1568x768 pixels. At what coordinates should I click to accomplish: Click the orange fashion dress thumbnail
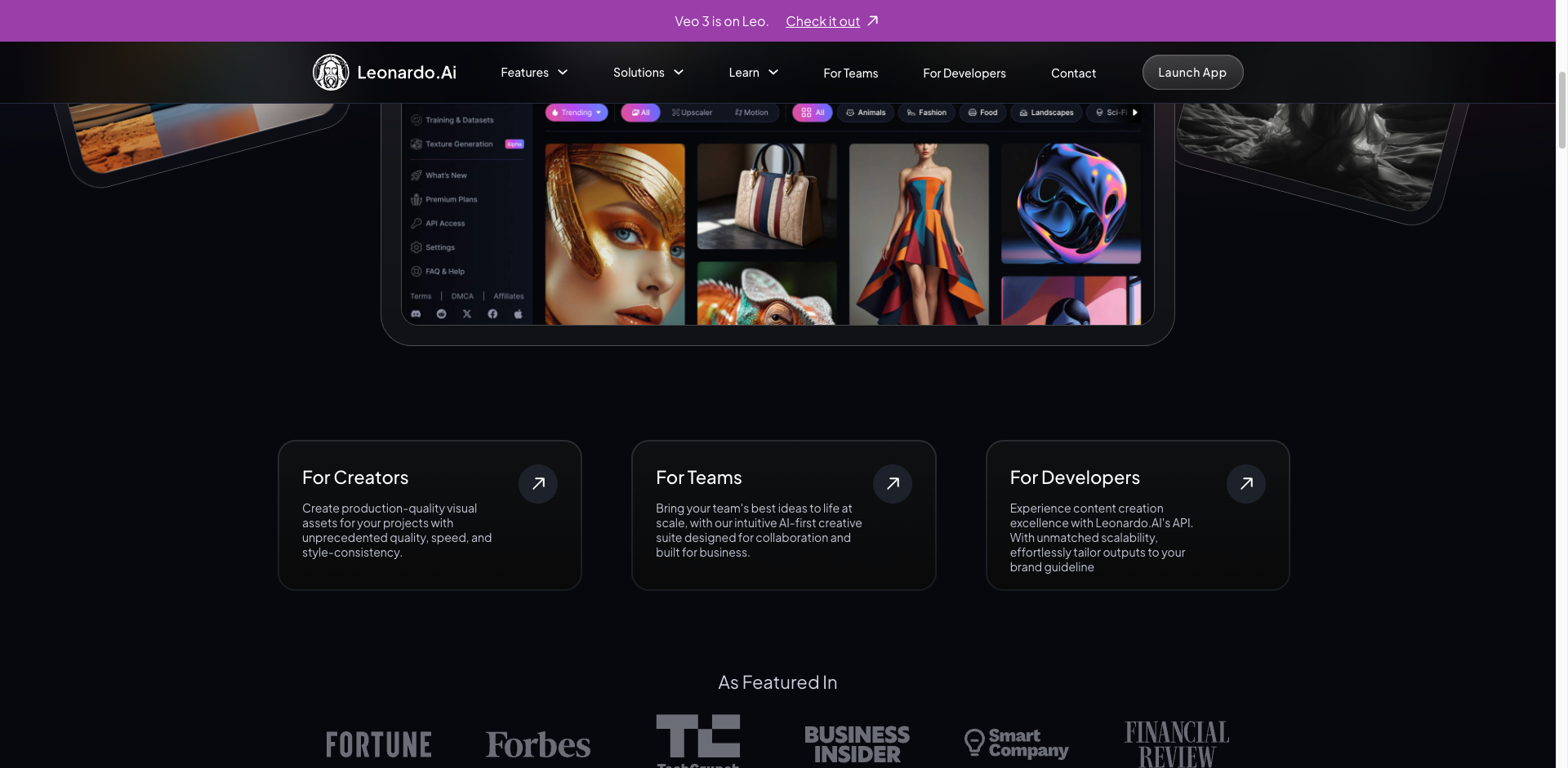pyautogui.click(x=919, y=233)
